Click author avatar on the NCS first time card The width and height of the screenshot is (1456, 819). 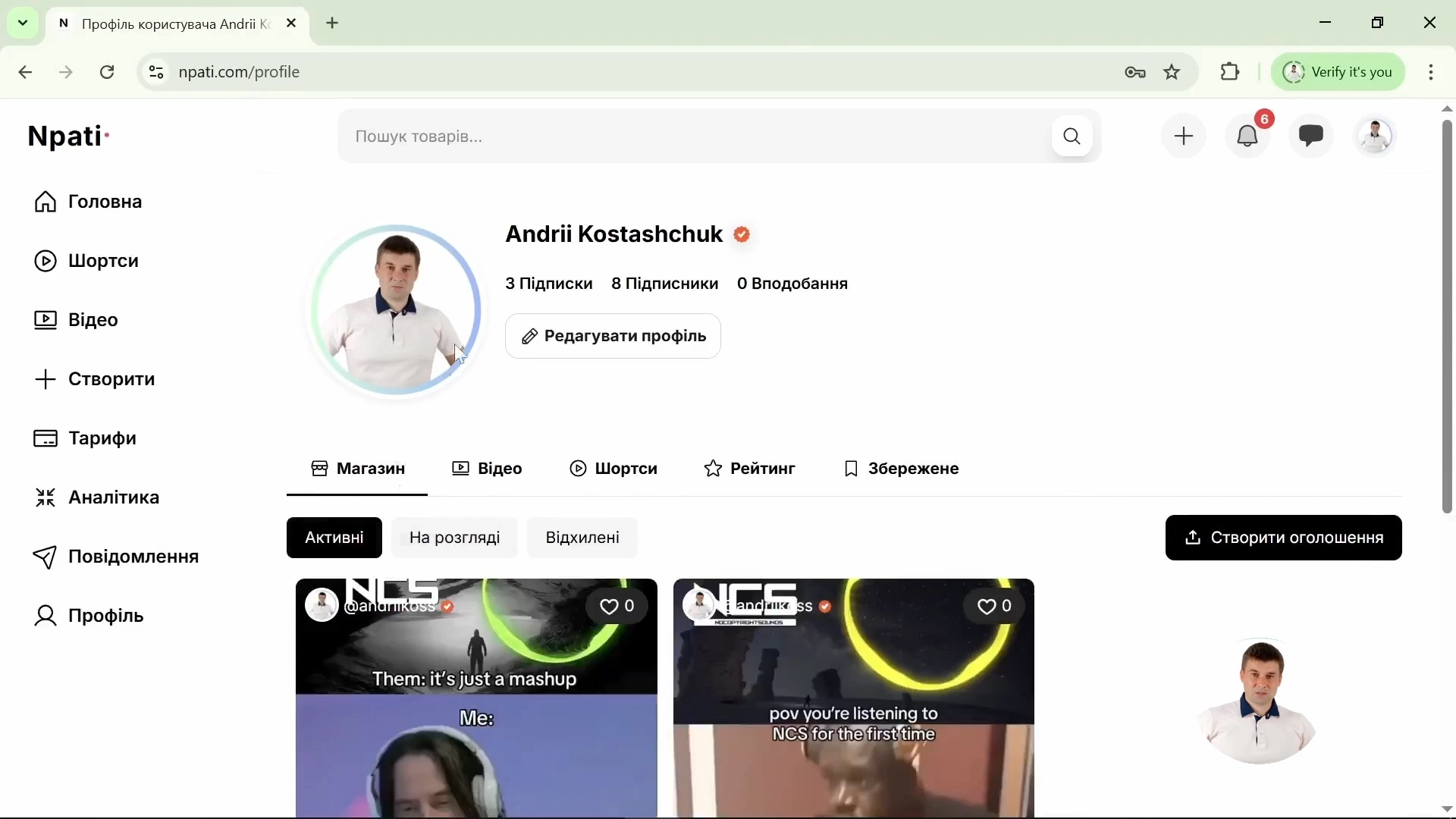[x=699, y=606]
